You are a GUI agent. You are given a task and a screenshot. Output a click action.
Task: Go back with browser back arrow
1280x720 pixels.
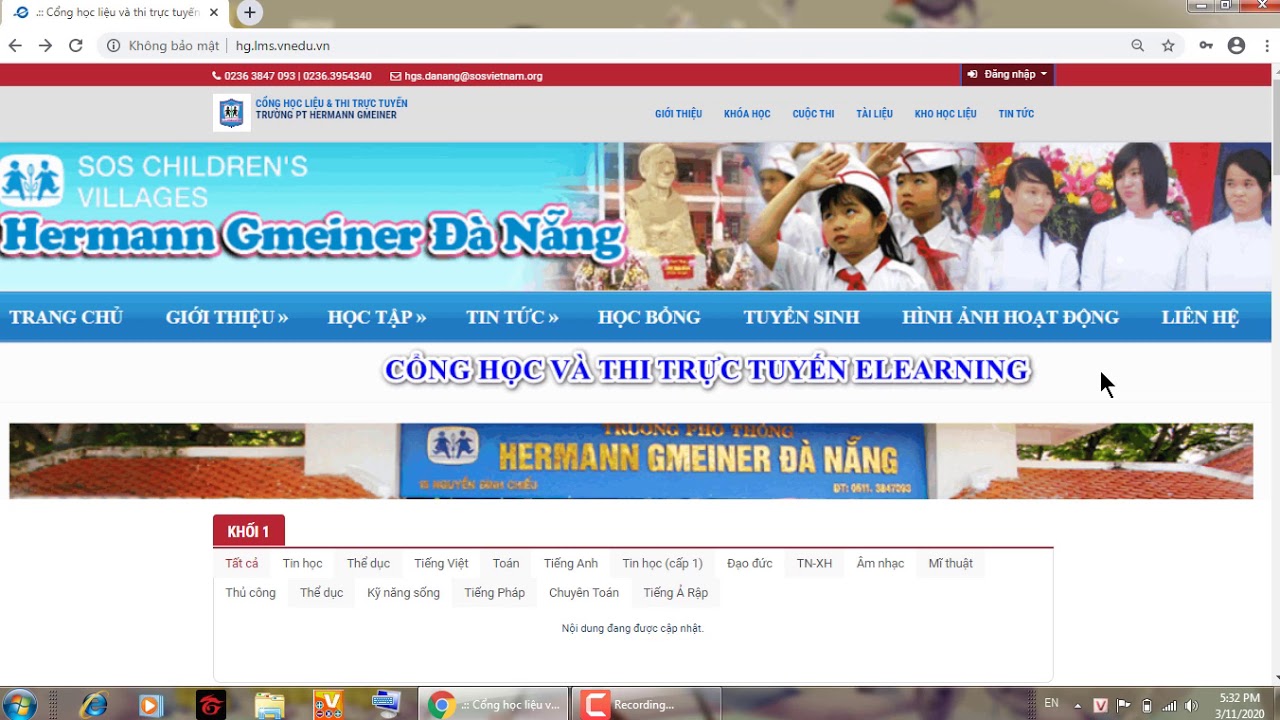coord(15,46)
